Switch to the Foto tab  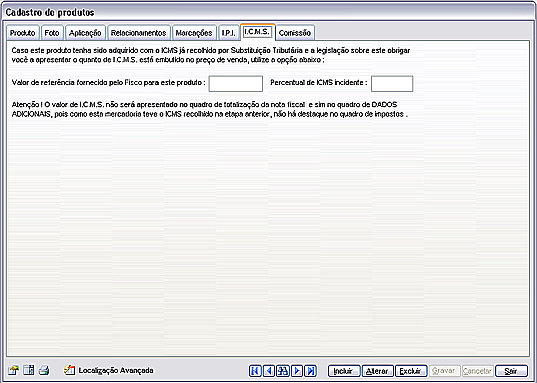[52, 33]
